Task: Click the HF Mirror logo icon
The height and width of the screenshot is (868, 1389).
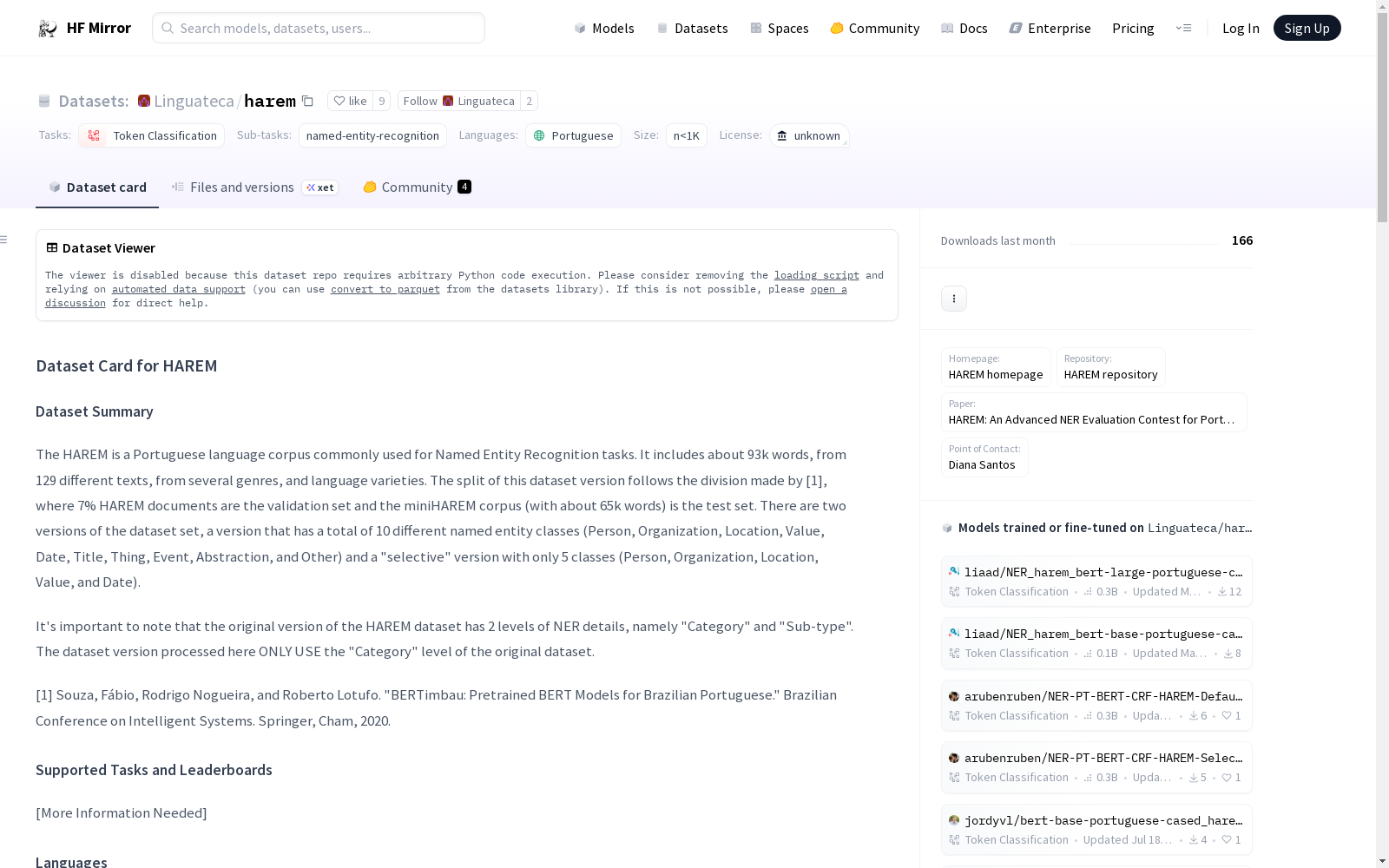Action: coord(48,29)
